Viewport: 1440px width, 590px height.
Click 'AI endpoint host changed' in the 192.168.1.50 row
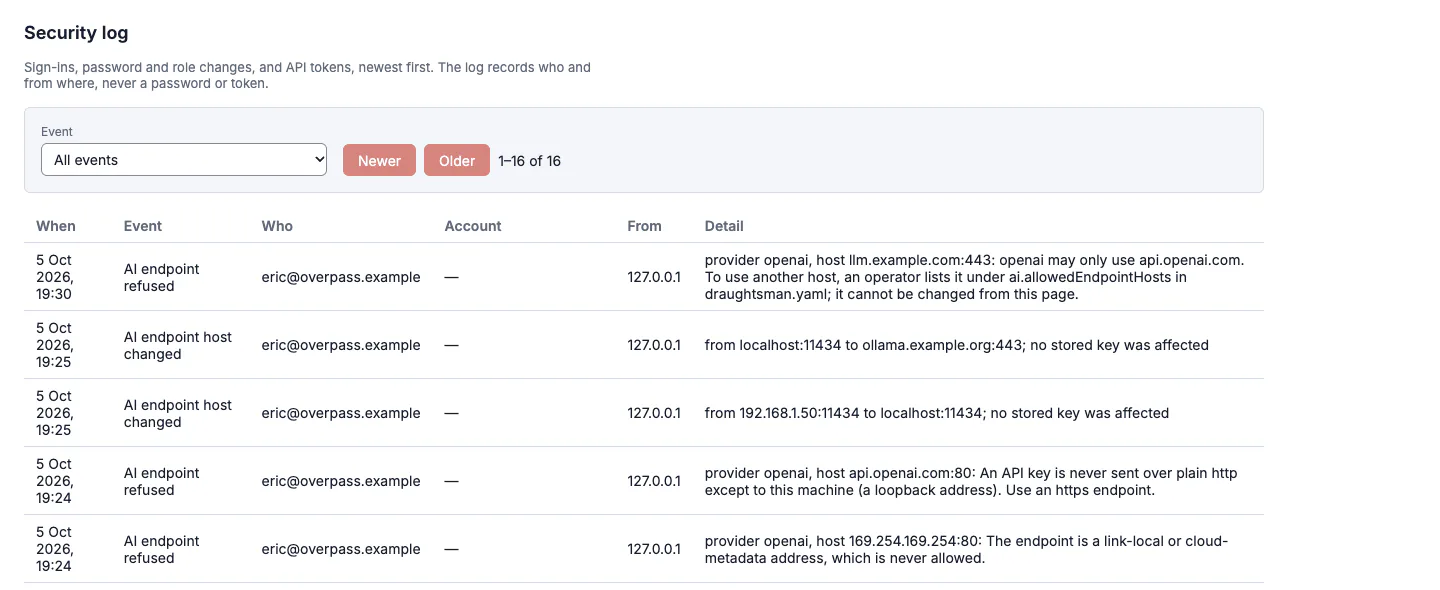pos(178,413)
